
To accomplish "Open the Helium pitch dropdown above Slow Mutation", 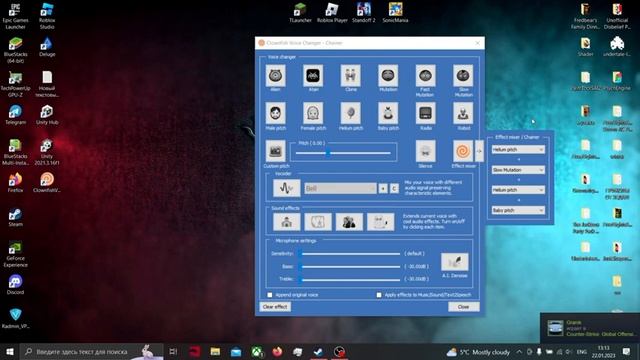I will click(518, 149).
